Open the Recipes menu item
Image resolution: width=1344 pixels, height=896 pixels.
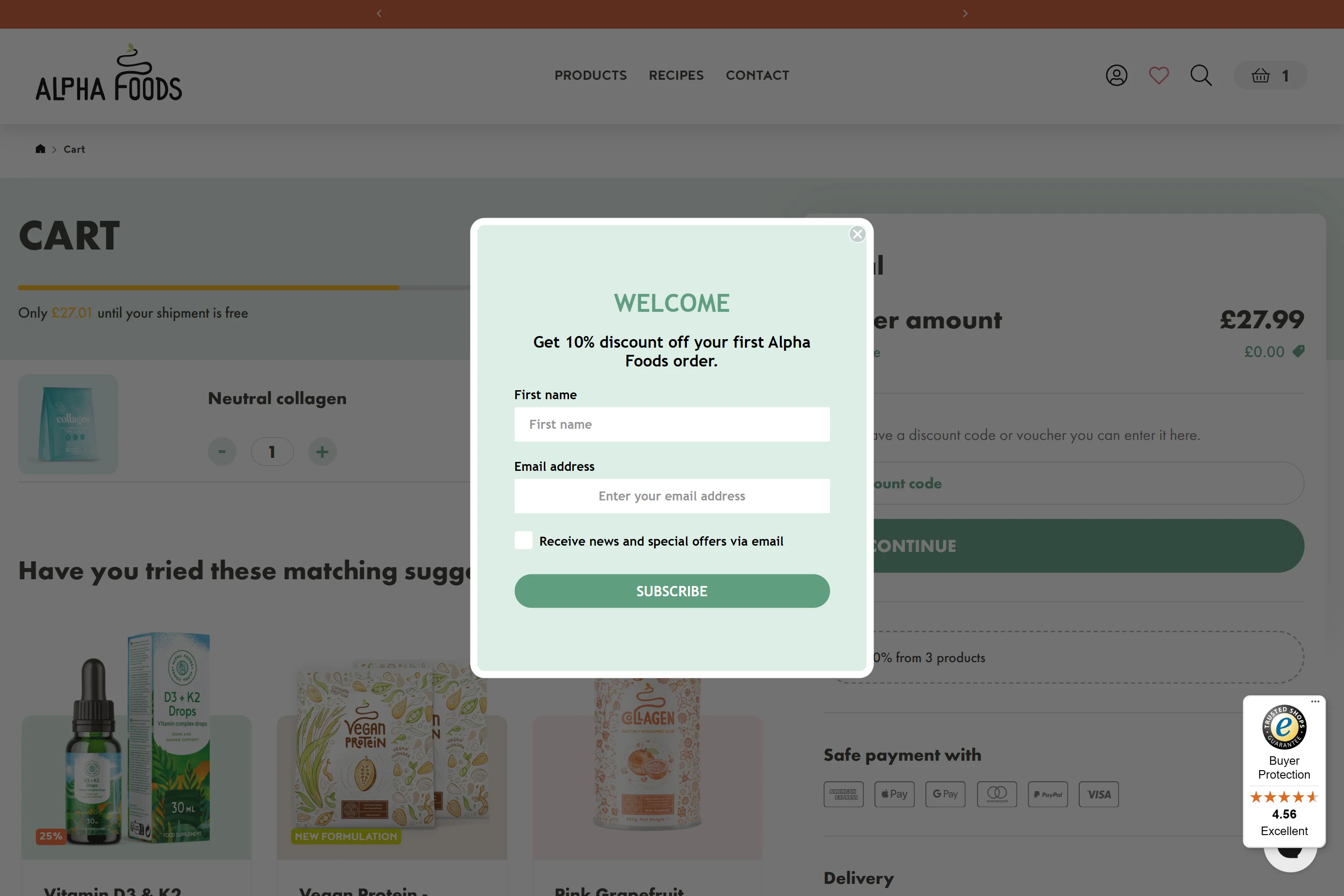pyautogui.click(x=676, y=75)
